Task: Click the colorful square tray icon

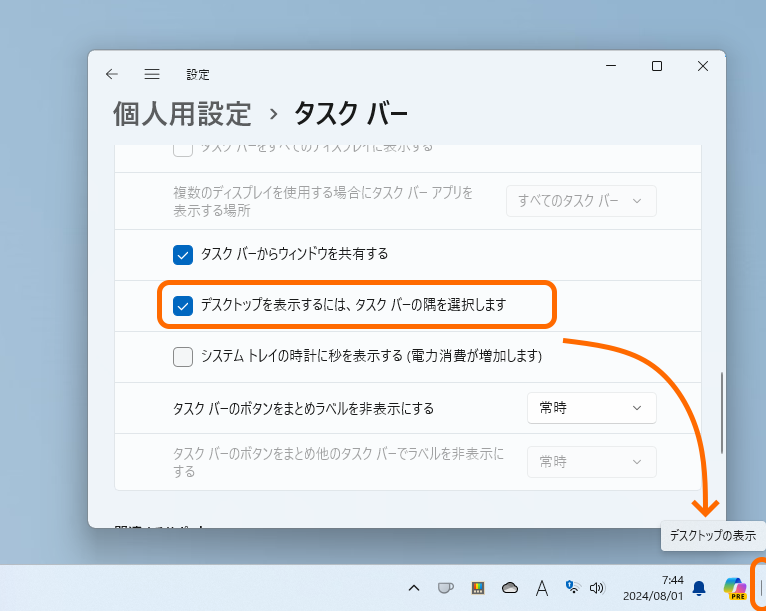Action: point(478,588)
